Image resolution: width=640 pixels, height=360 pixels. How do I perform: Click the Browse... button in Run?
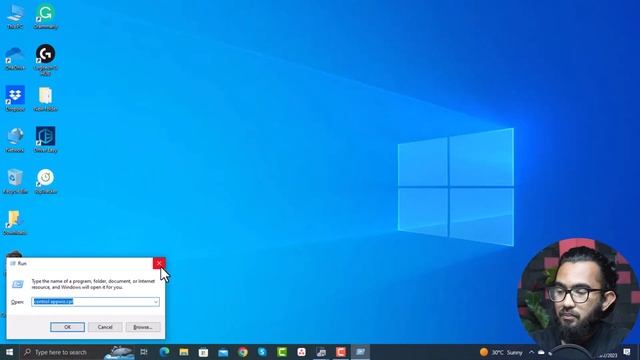[x=143, y=327]
